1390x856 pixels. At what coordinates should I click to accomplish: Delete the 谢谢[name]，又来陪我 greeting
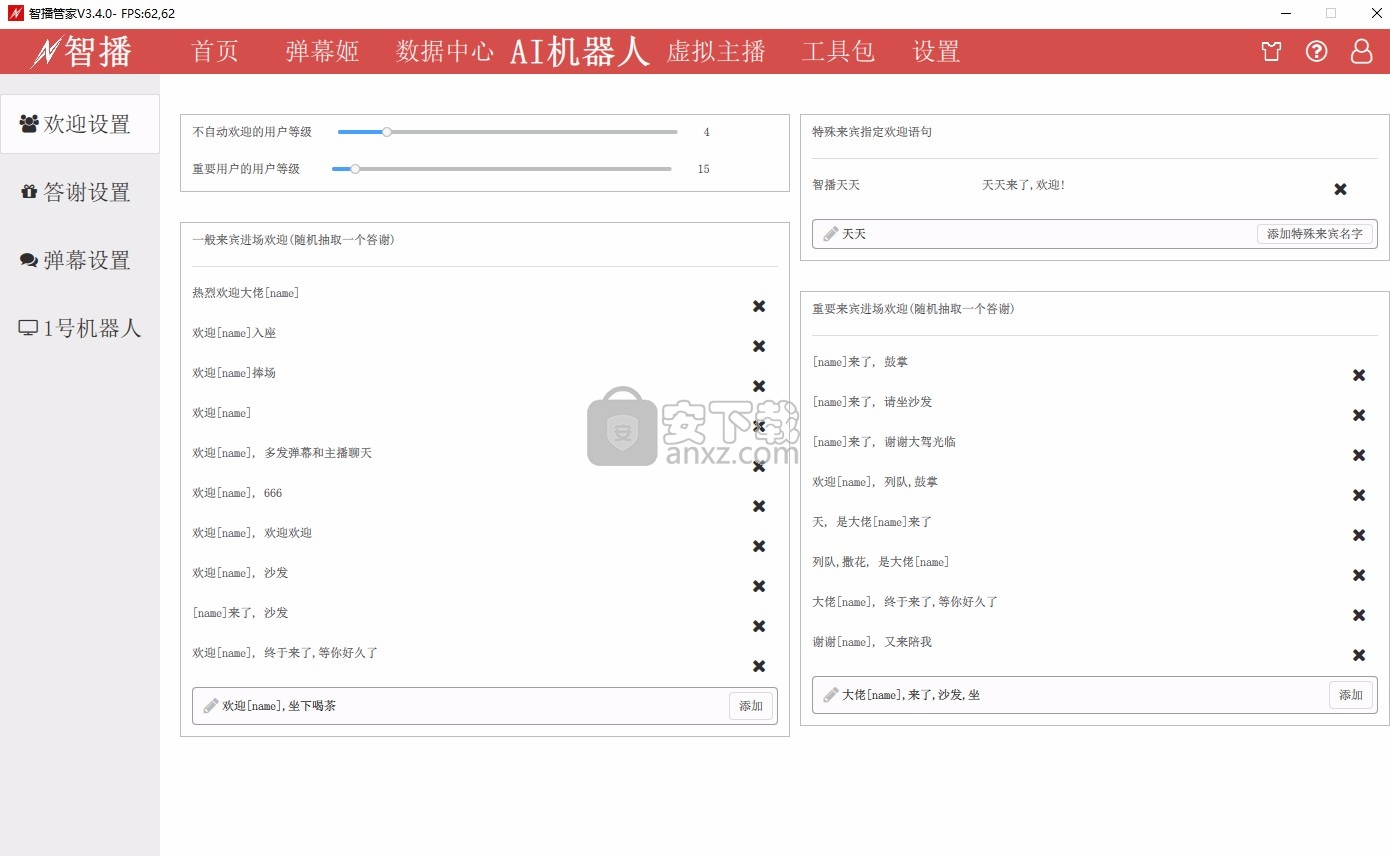(1359, 655)
